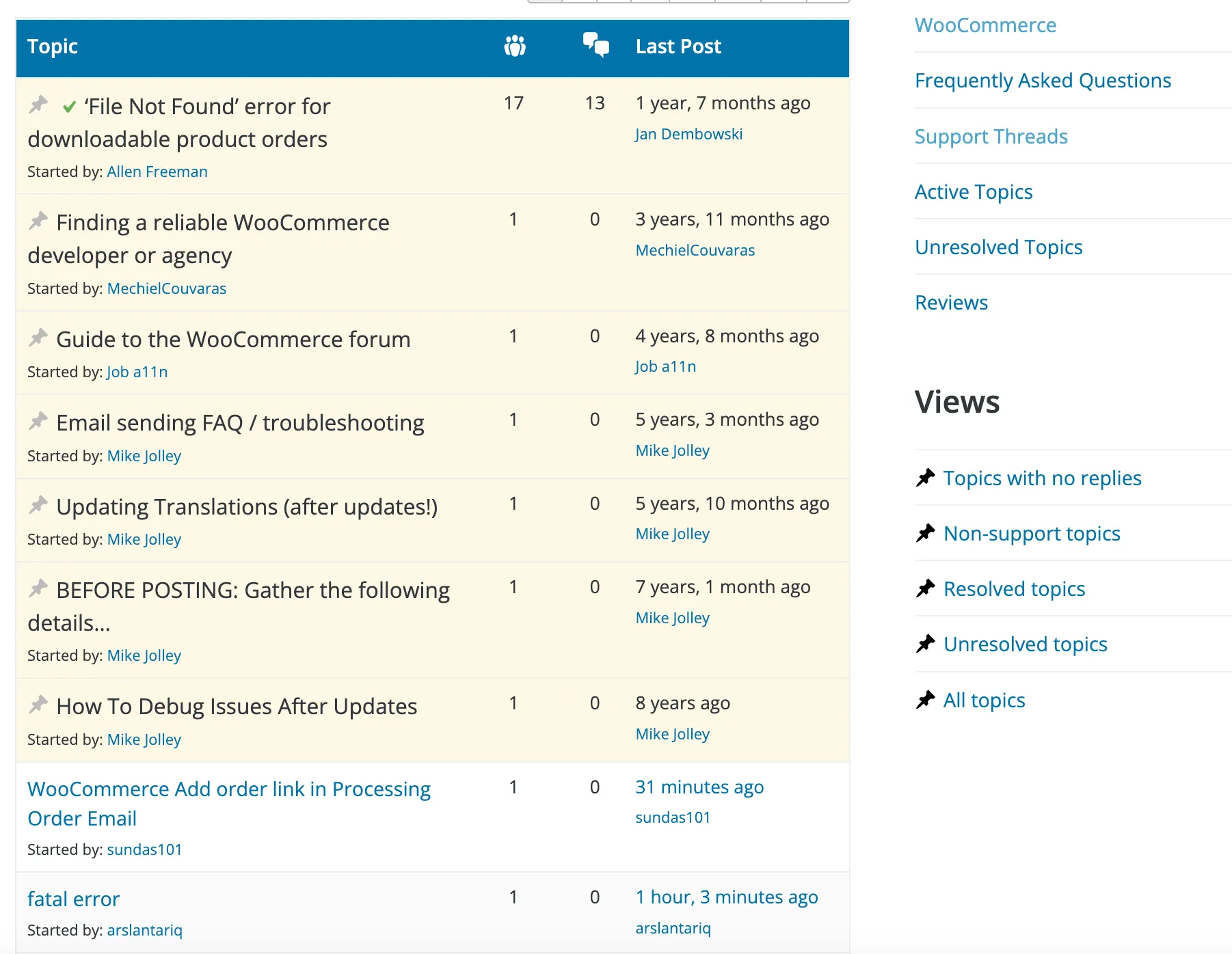The height and width of the screenshot is (954, 1232).
Task: Click pin icon beside 'Finding a reliable WooCommerce' topic
Action: pos(38,221)
